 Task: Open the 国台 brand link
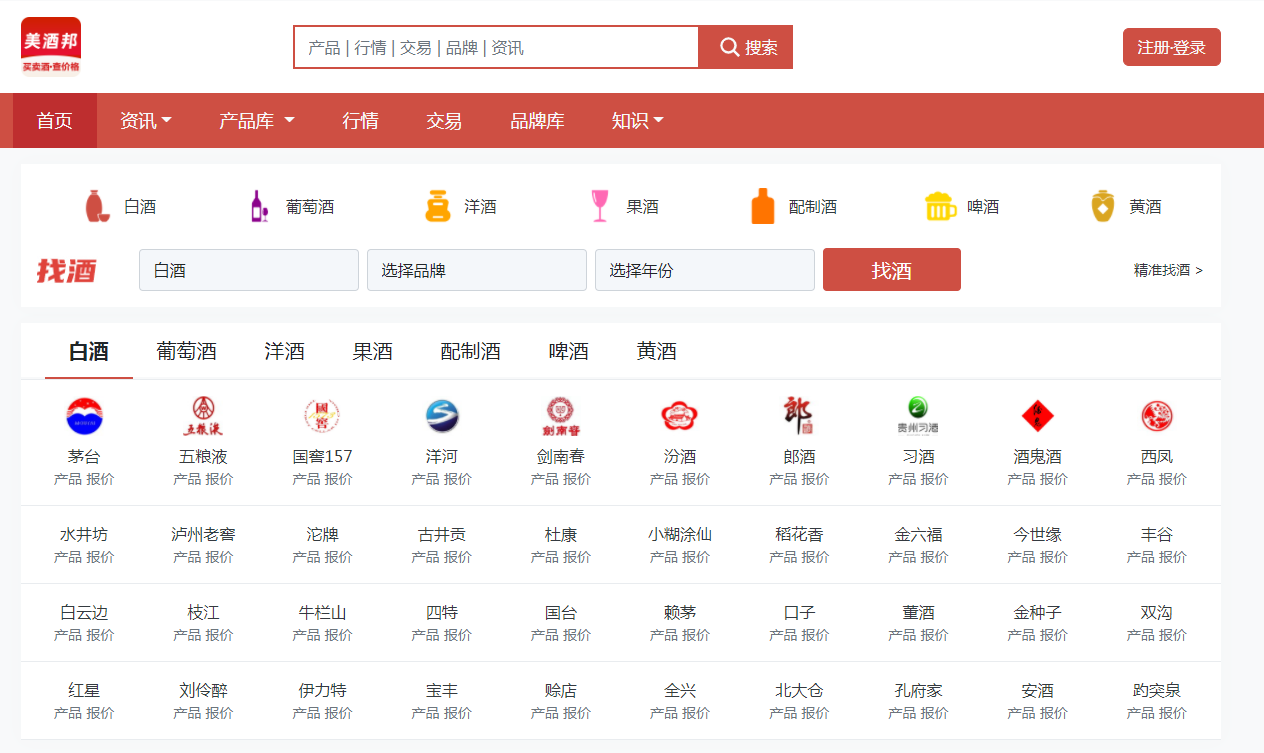tap(560, 613)
